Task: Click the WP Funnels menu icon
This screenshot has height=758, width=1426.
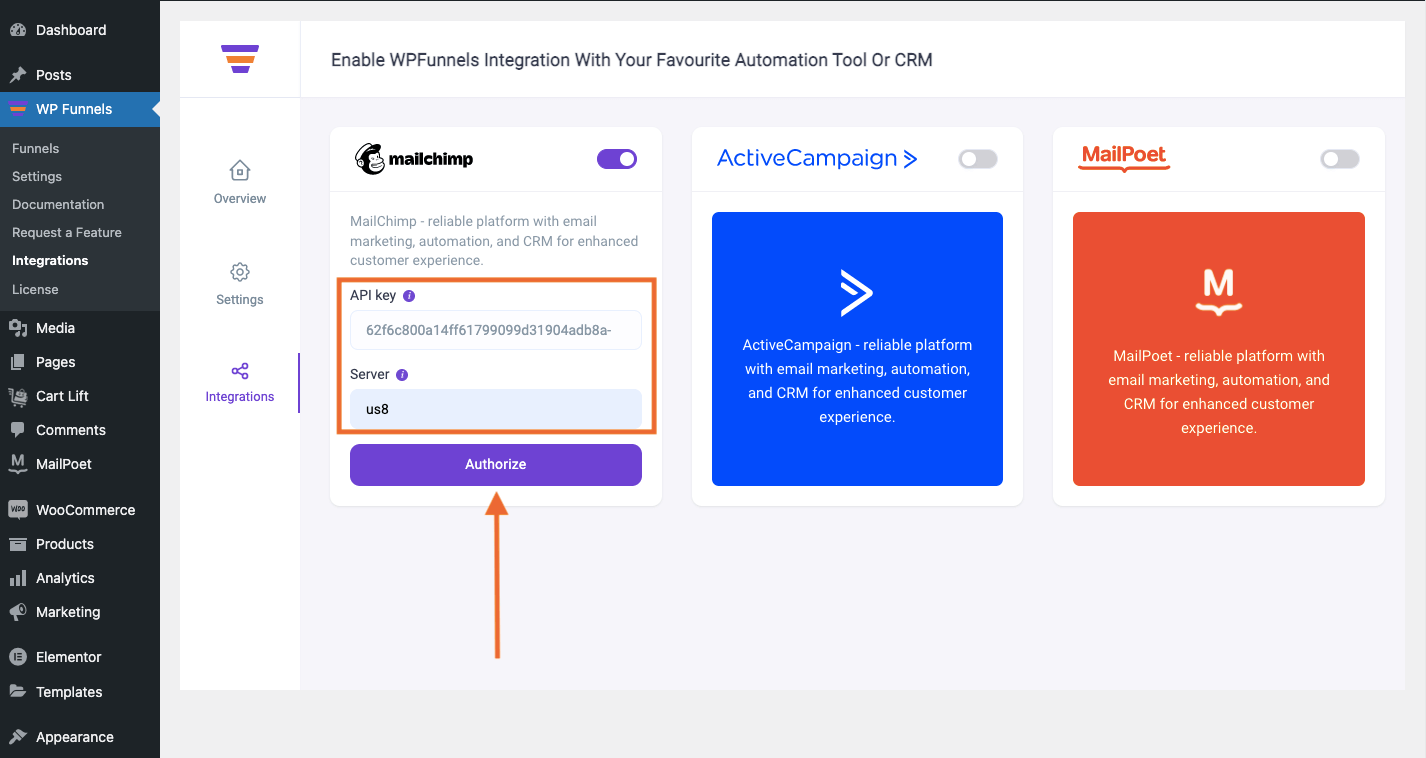Action: coord(18,109)
